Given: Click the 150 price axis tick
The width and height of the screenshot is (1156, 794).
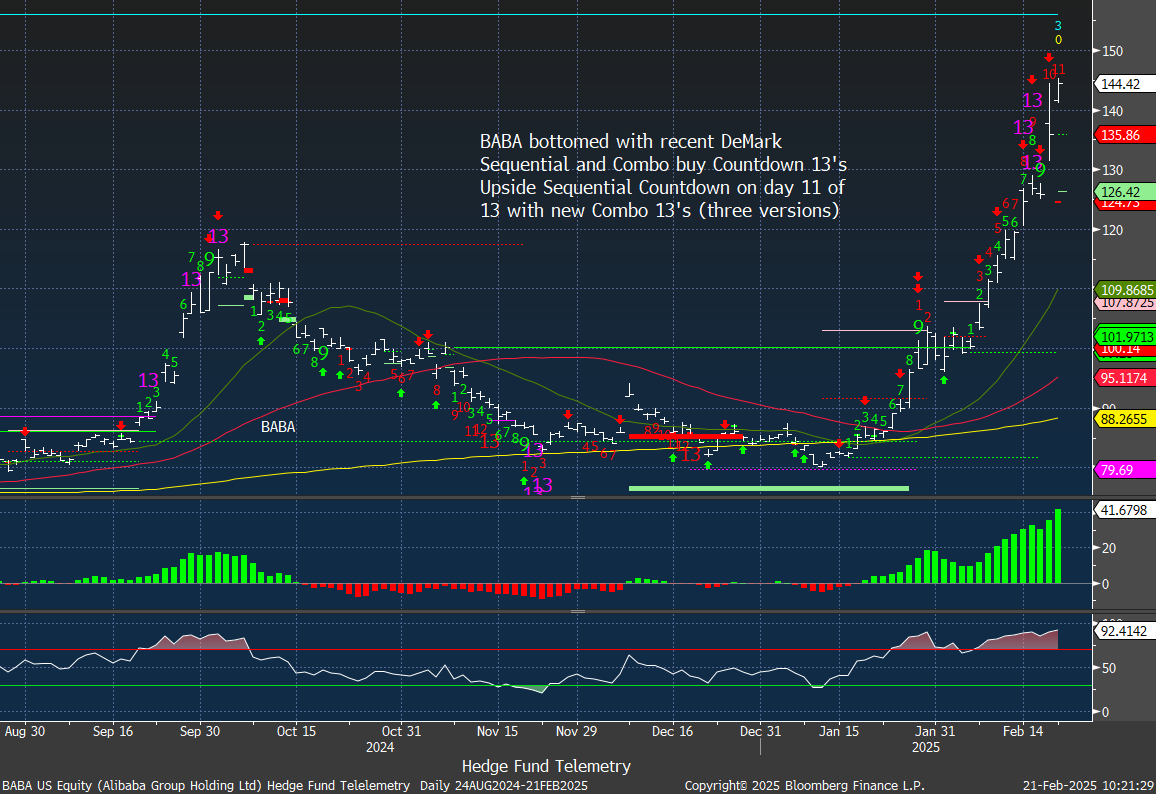Looking at the screenshot, I should coord(1113,51).
